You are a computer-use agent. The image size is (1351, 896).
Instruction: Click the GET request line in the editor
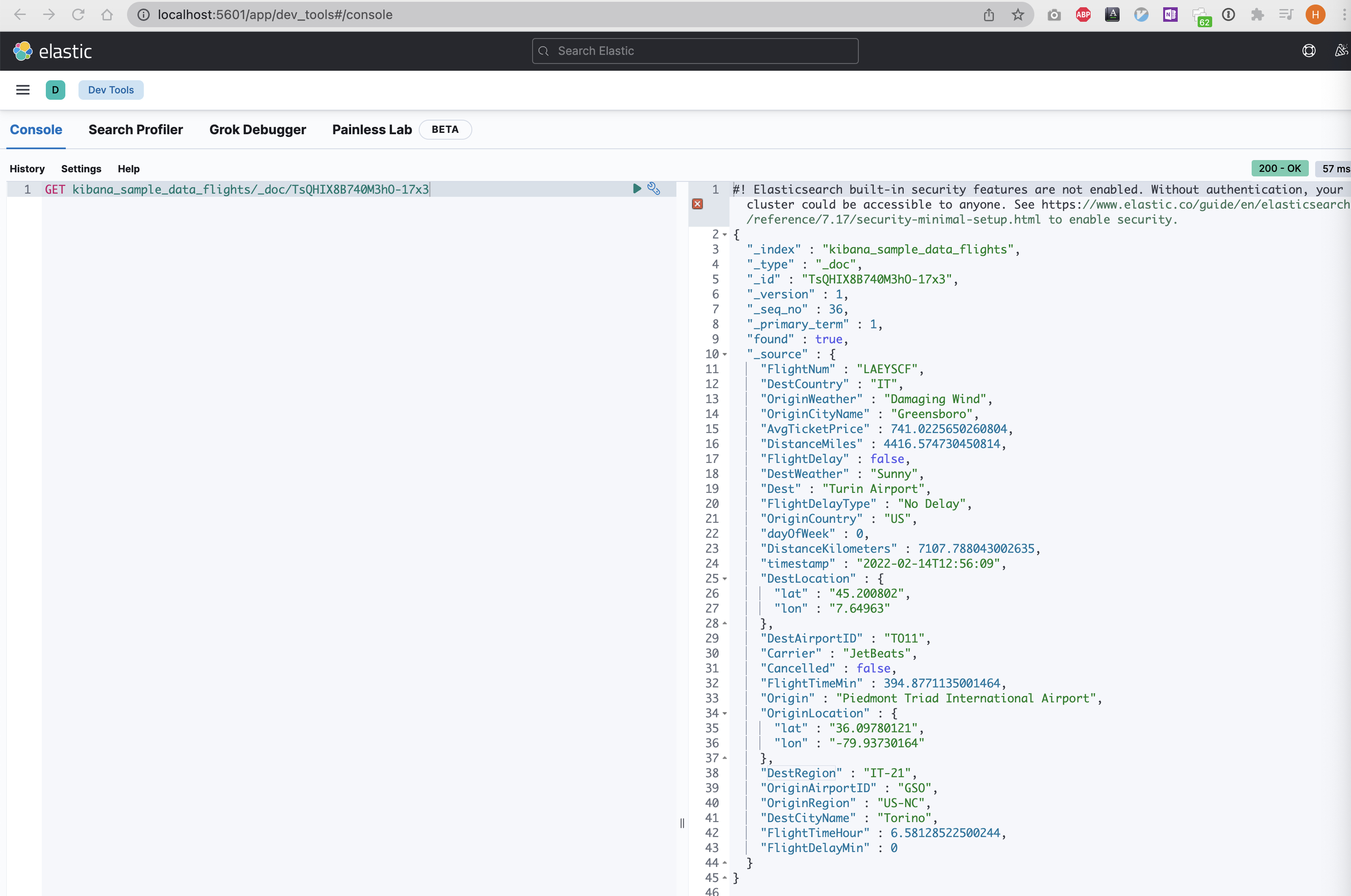(237, 189)
